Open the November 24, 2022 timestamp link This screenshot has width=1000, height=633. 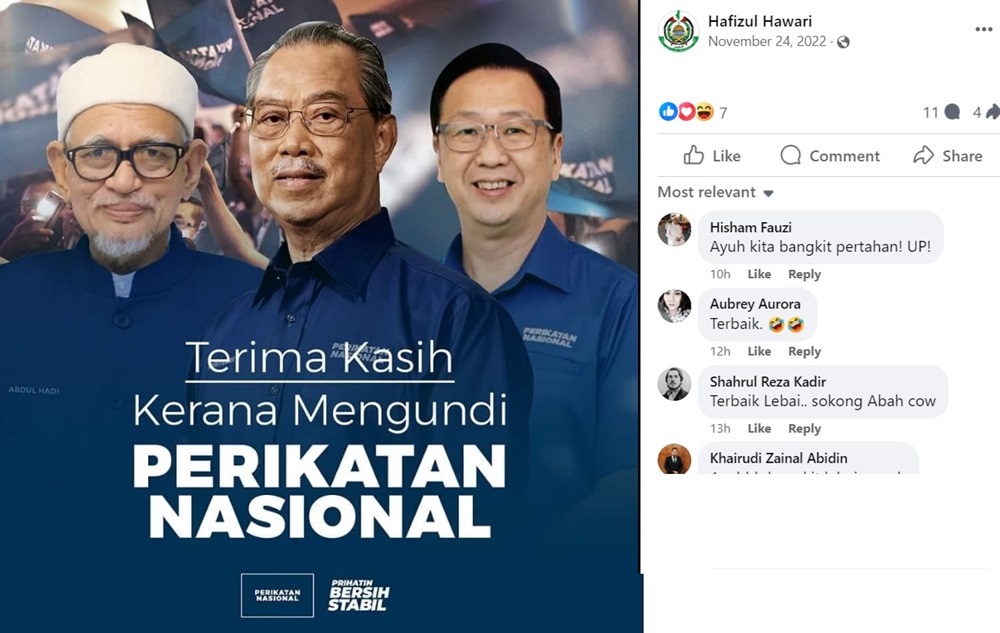click(767, 41)
